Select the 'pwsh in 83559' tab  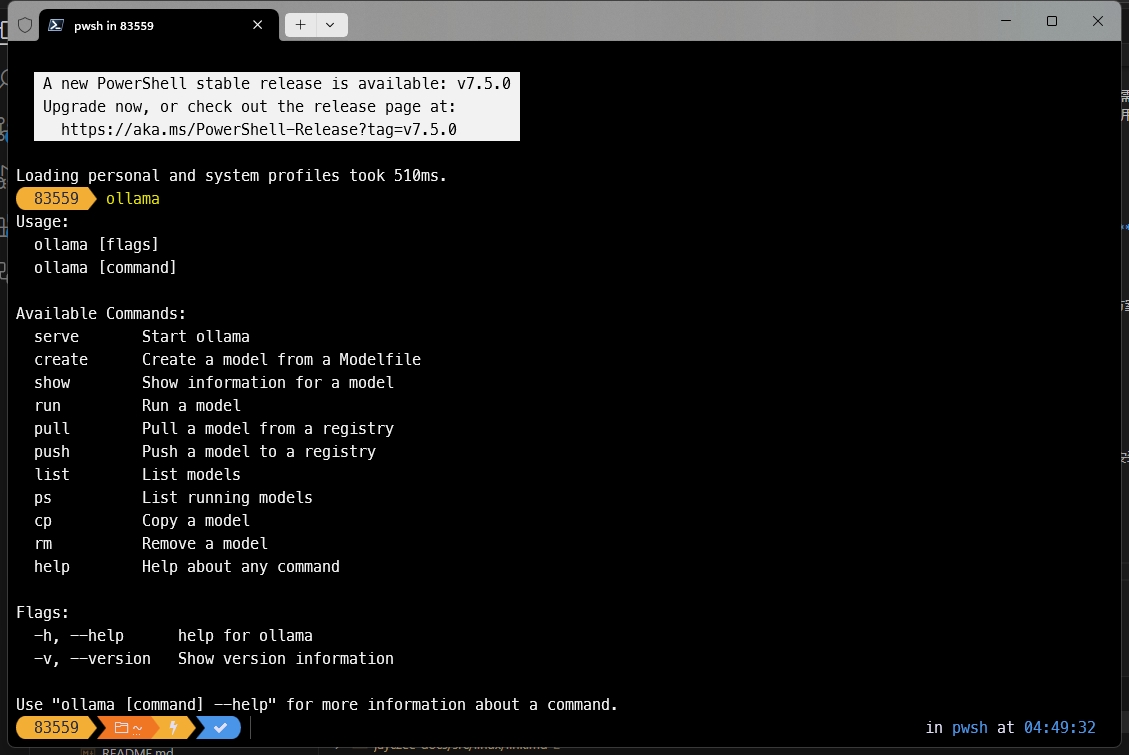[158, 25]
